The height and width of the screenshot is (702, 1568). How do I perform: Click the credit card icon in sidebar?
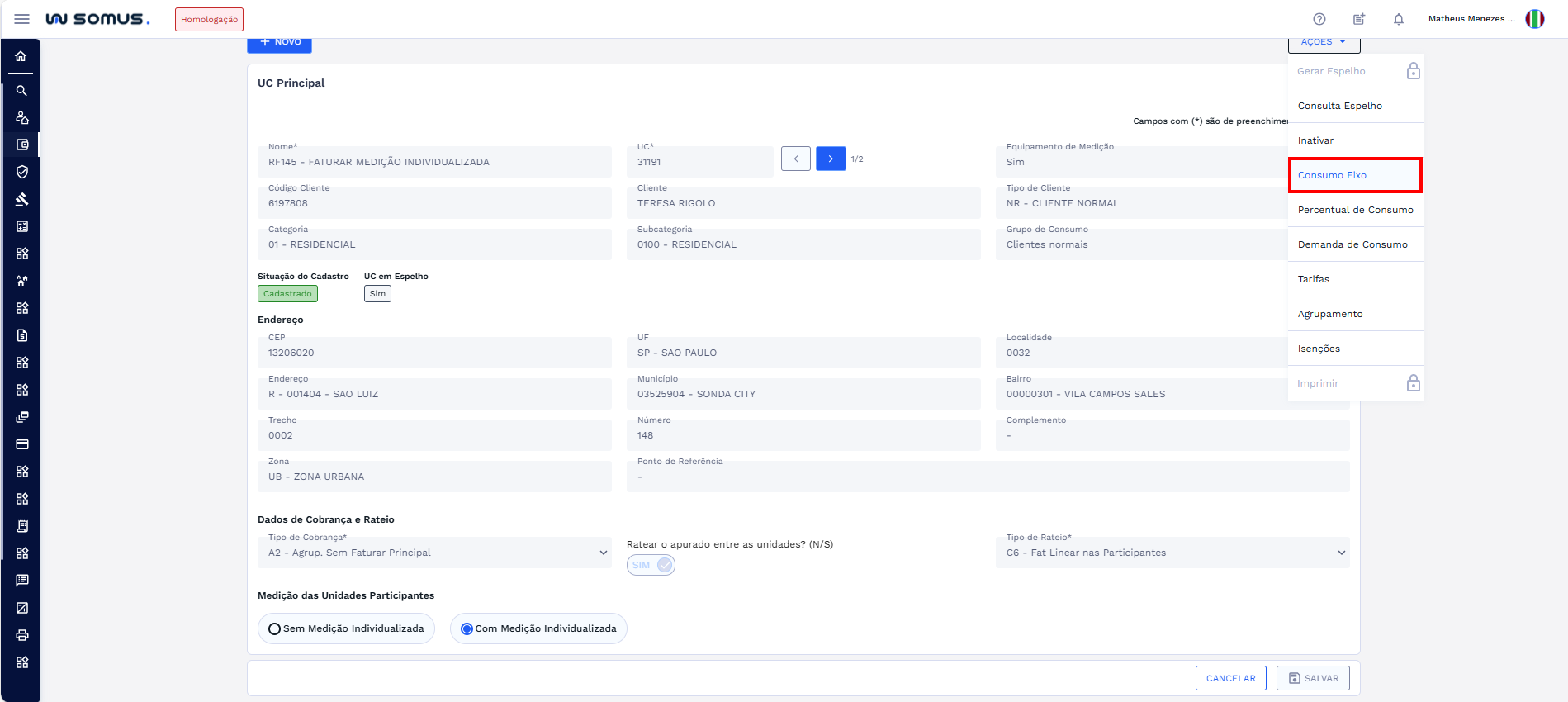tap(22, 444)
